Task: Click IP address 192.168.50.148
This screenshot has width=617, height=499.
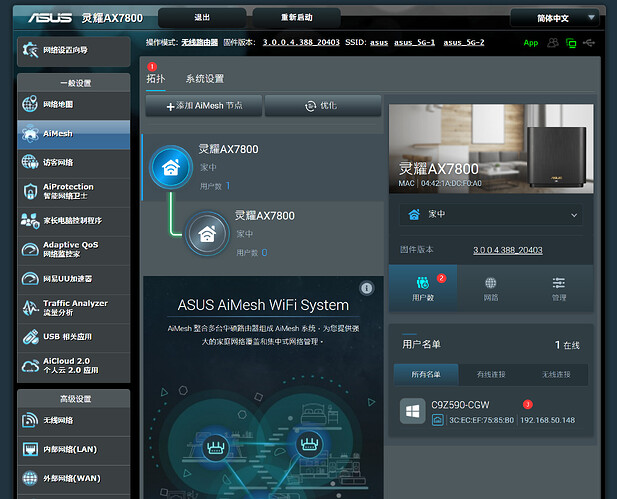Action: [547, 420]
